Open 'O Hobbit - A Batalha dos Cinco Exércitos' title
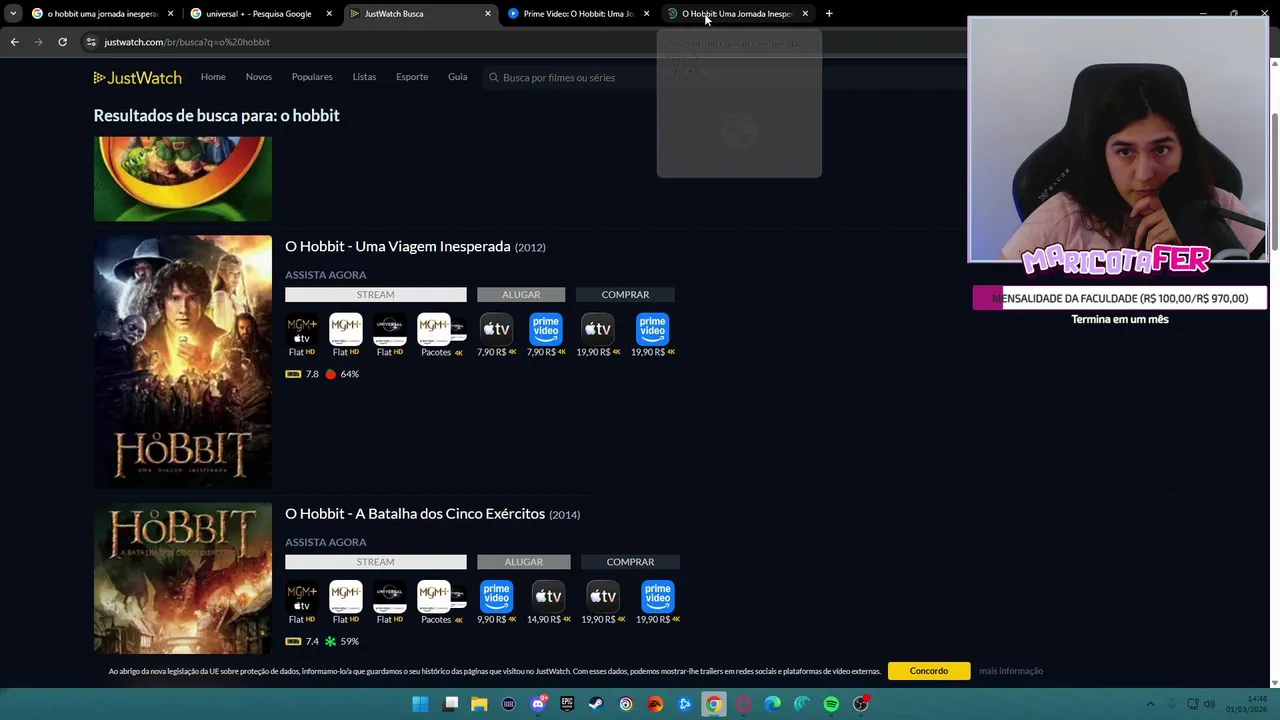This screenshot has width=1280, height=720. point(415,514)
